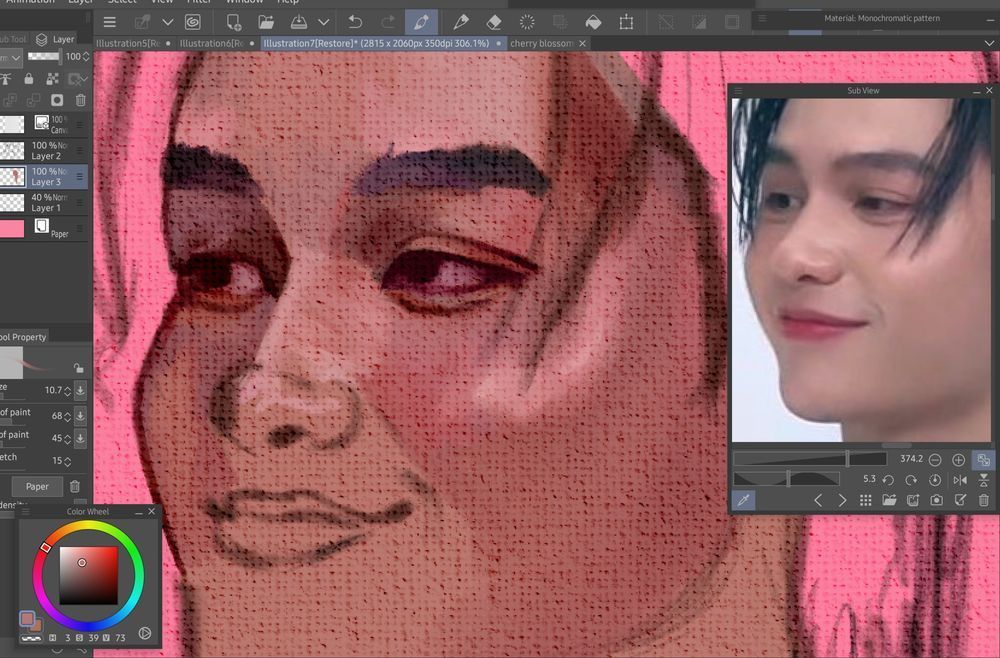Open an image with the folder icon in Sub View
Viewport: 1000px width, 658px height.
pyautogui.click(x=888, y=498)
